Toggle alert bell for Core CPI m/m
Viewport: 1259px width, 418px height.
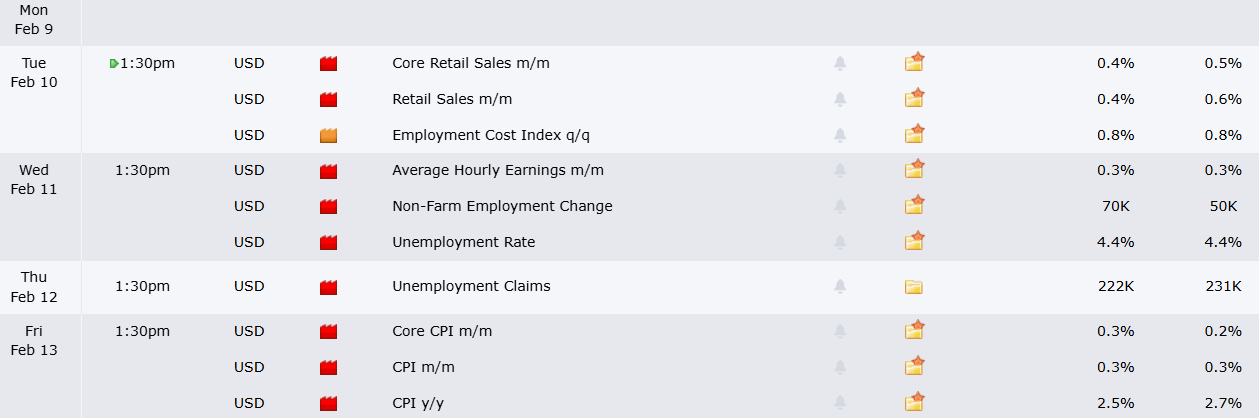[840, 331]
